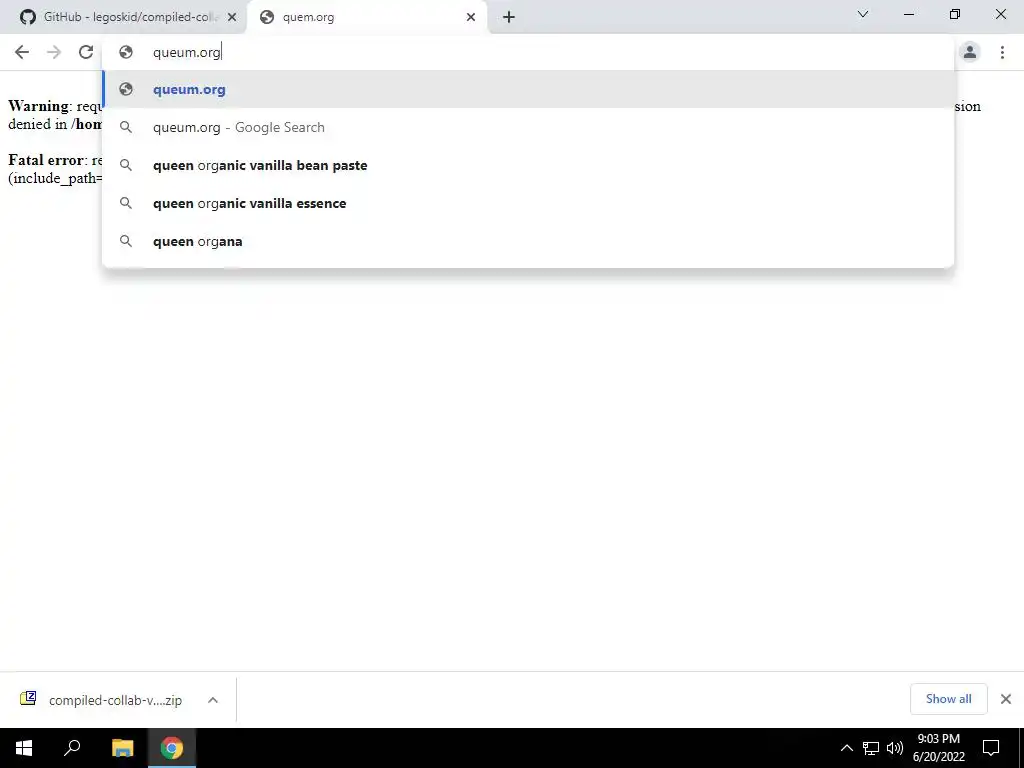Restore down the Chrome window

coord(955,14)
